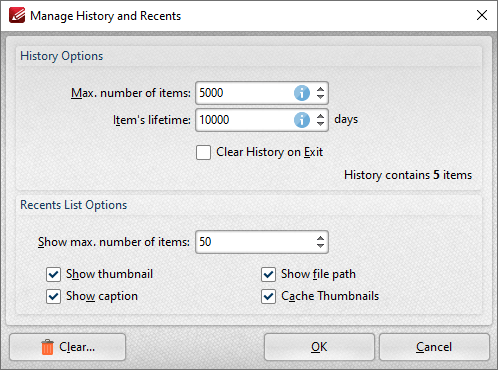The height and width of the screenshot is (370, 498).
Task: Decrease Show max. number of items value
Action: coord(320,246)
